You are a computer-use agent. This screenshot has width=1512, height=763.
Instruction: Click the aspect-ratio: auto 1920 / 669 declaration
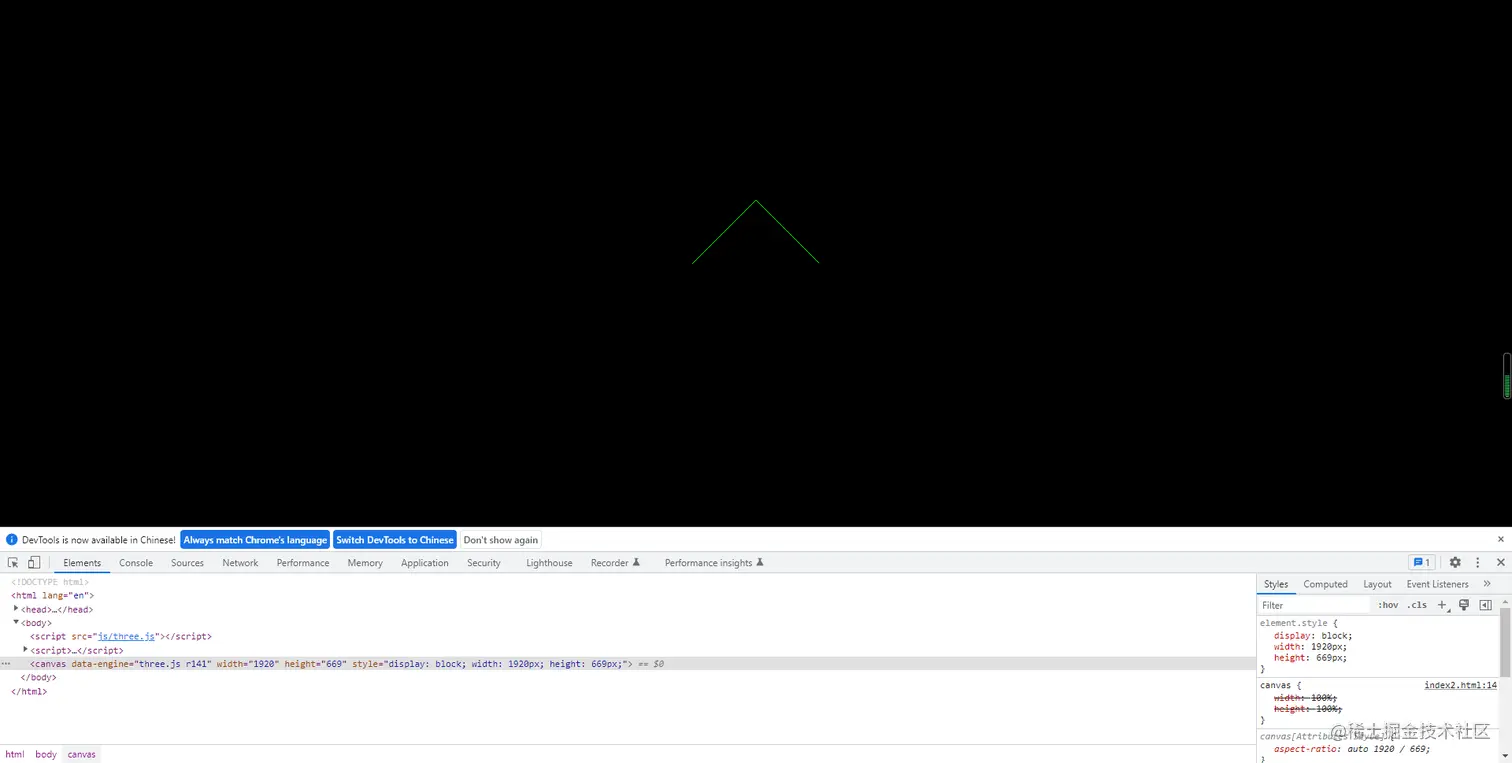1352,748
